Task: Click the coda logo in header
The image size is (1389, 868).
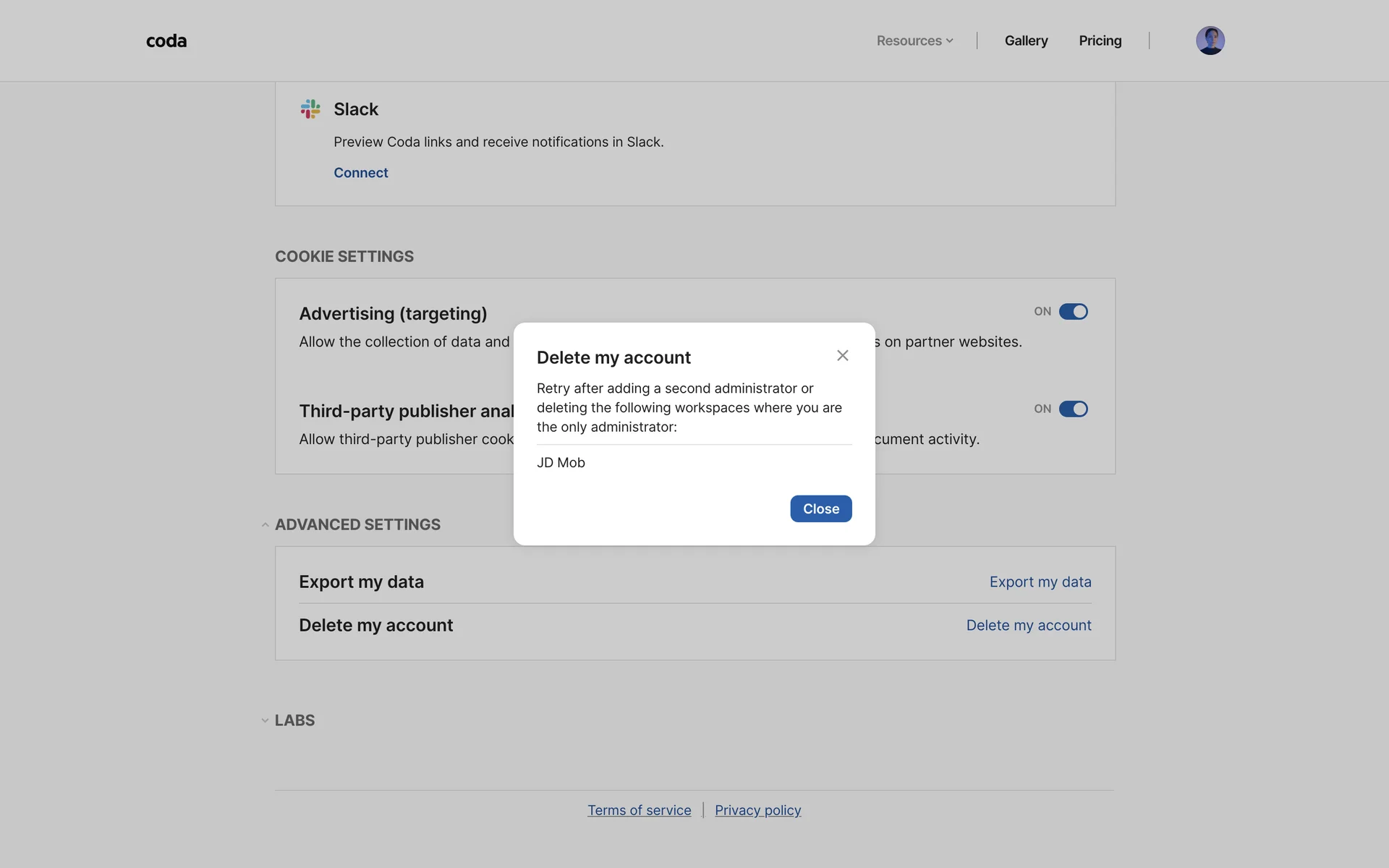Action: [166, 41]
